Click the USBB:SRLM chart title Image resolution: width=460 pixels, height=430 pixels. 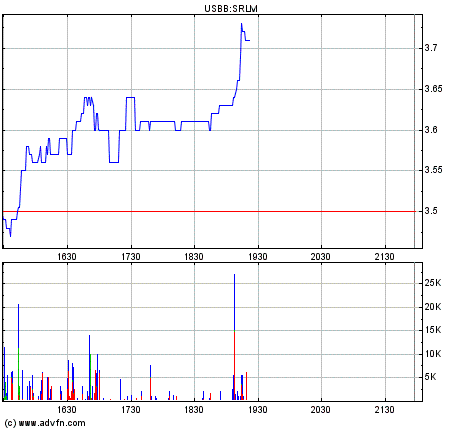point(231,9)
